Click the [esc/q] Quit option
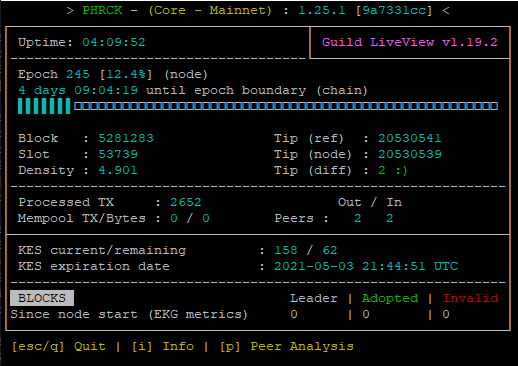The height and width of the screenshot is (366, 518). (x=59, y=347)
